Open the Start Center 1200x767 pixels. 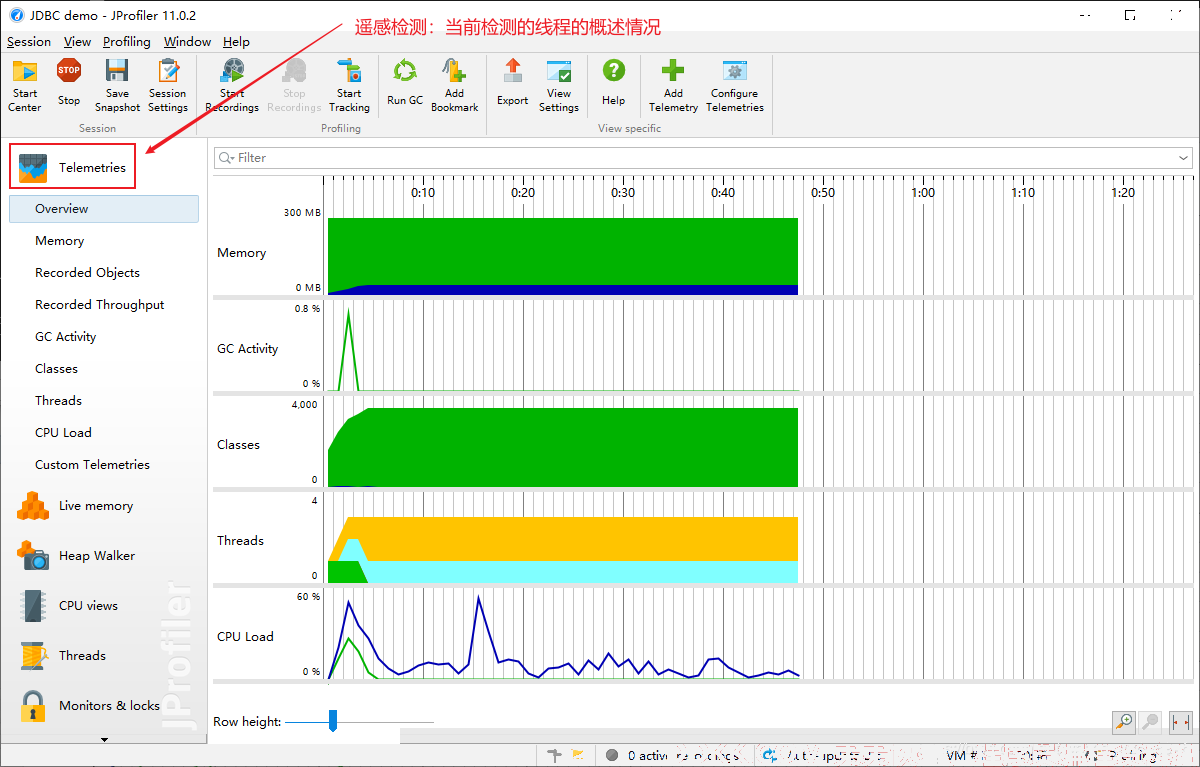coord(25,85)
